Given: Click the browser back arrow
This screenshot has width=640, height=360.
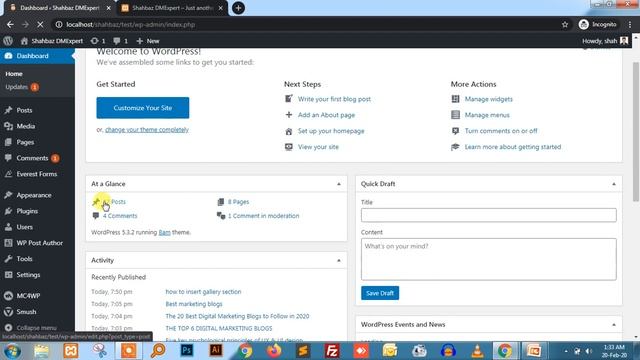Looking at the screenshot, I should (10, 24).
